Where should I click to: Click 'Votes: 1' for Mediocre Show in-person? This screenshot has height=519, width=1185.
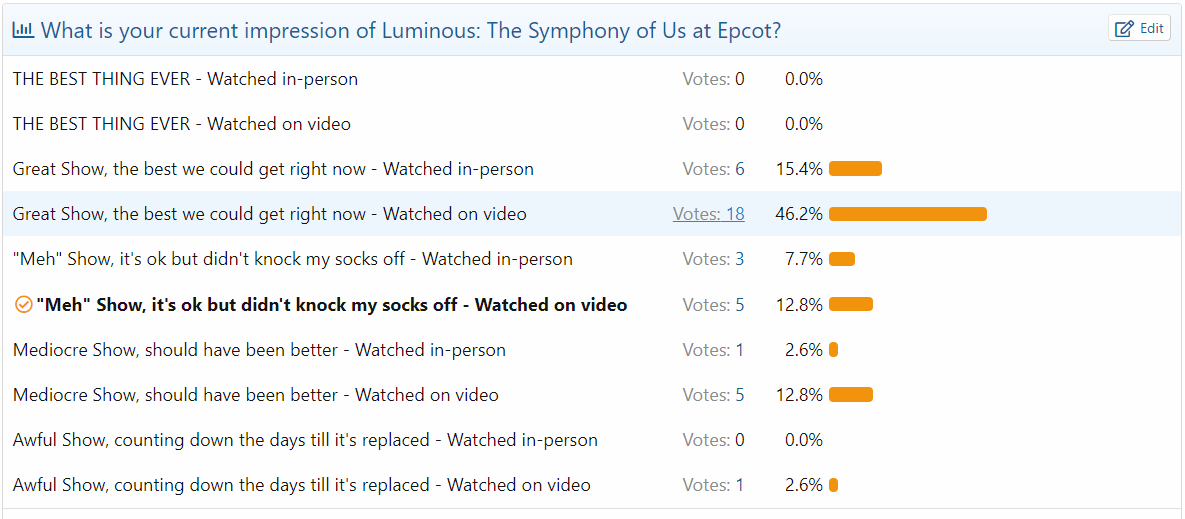click(713, 350)
